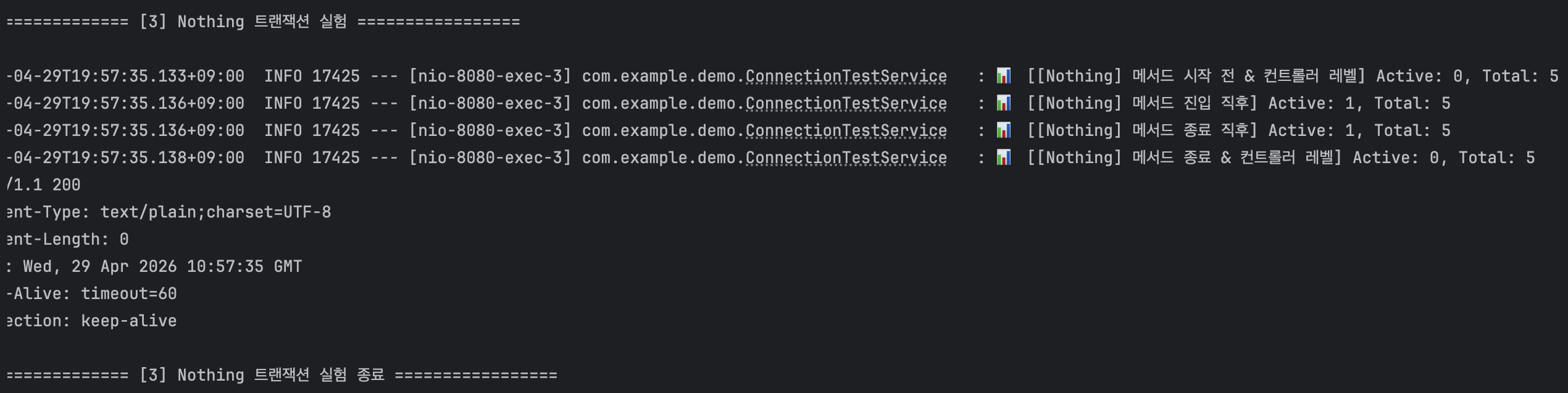Click the 'text/plain;charset=UTF-8' header value
This screenshot has width=1568, height=393.
pyautogui.click(x=215, y=212)
